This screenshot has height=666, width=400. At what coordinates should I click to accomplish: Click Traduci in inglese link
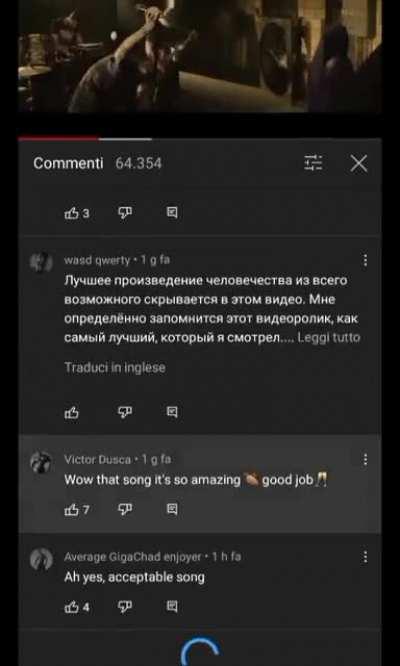[x=115, y=367]
